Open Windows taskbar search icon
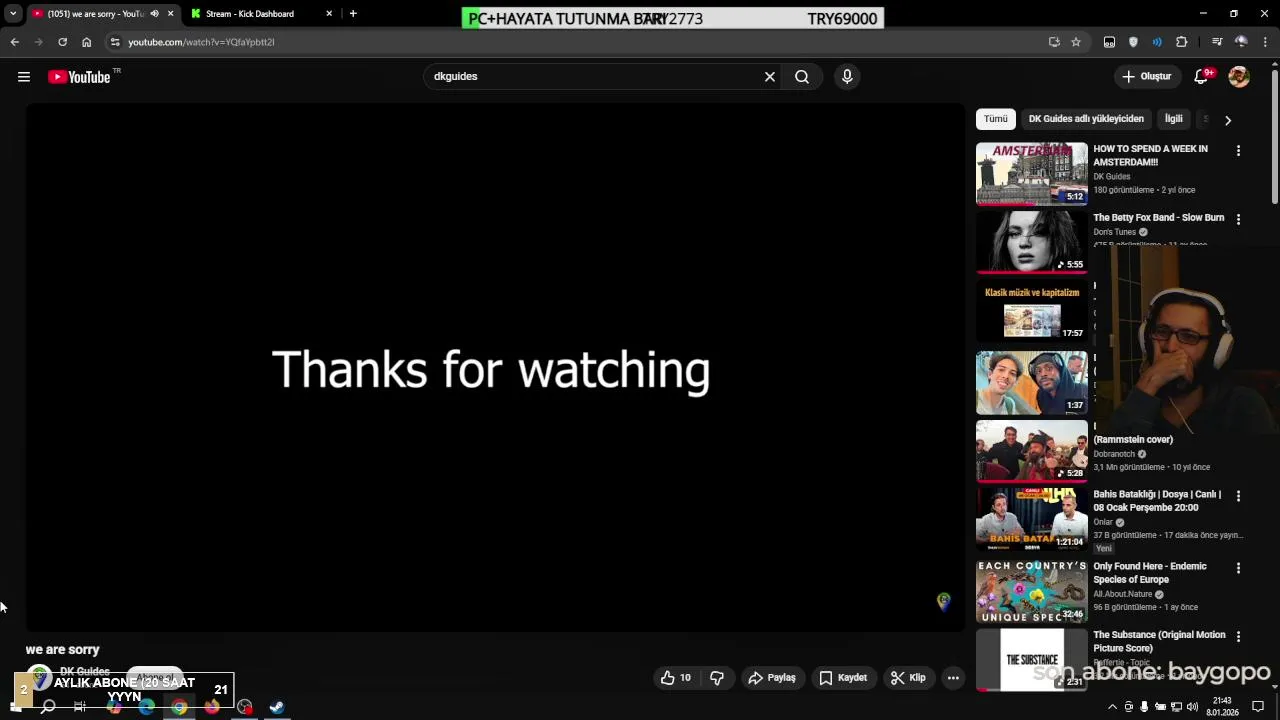 pyautogui.click(x=48, y=707)
